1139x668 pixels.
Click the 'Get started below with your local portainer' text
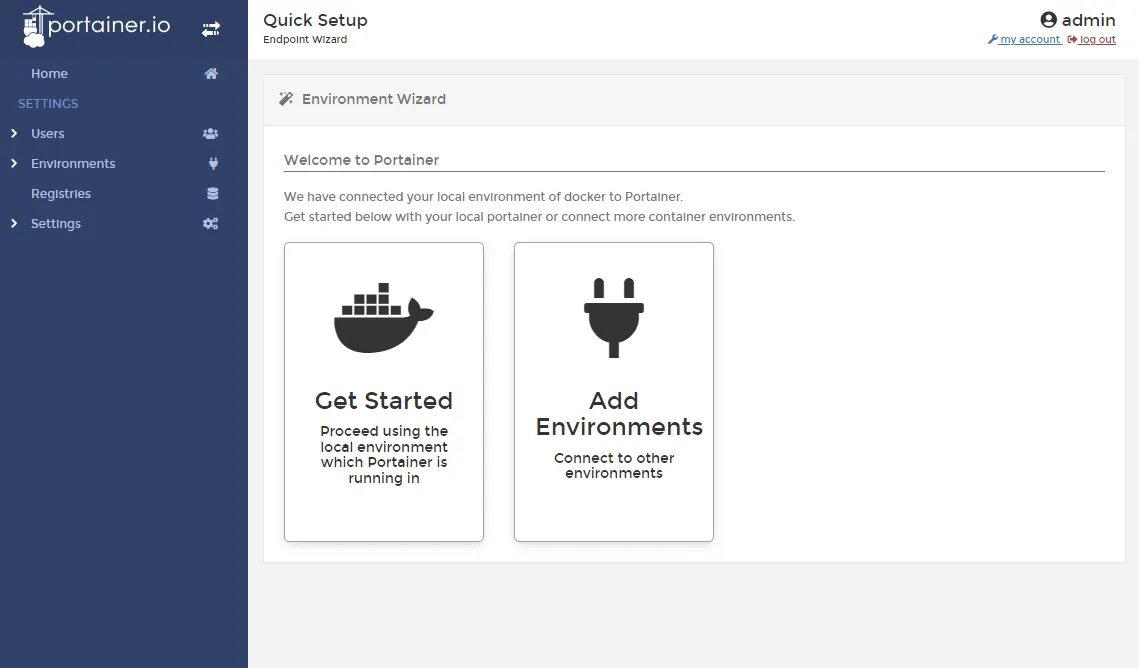click(539, 217)
